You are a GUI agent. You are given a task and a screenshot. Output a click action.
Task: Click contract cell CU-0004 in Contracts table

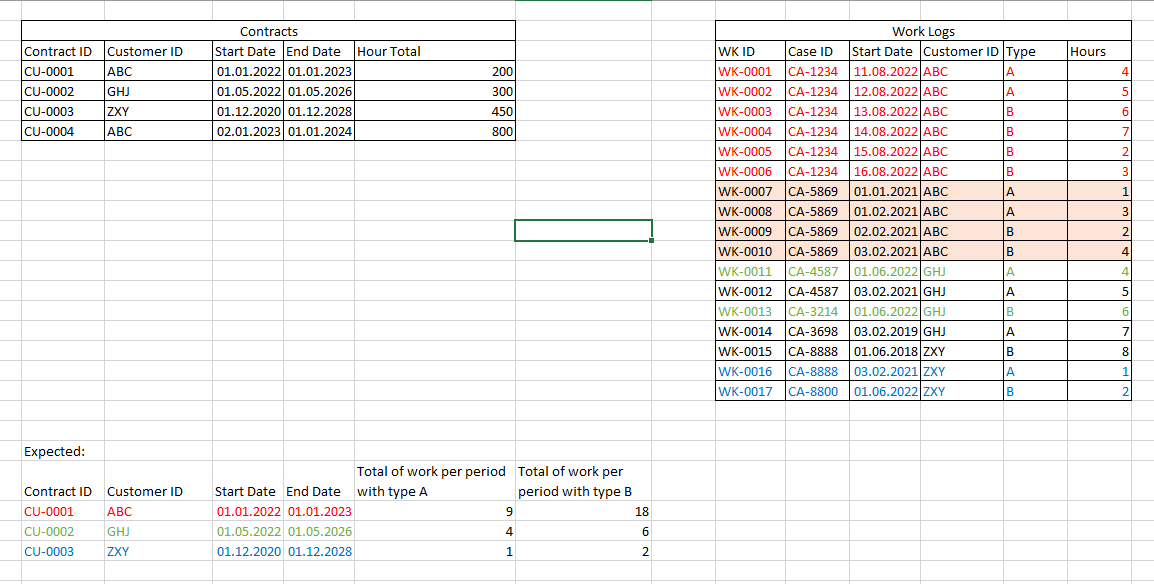click(63, 131)
